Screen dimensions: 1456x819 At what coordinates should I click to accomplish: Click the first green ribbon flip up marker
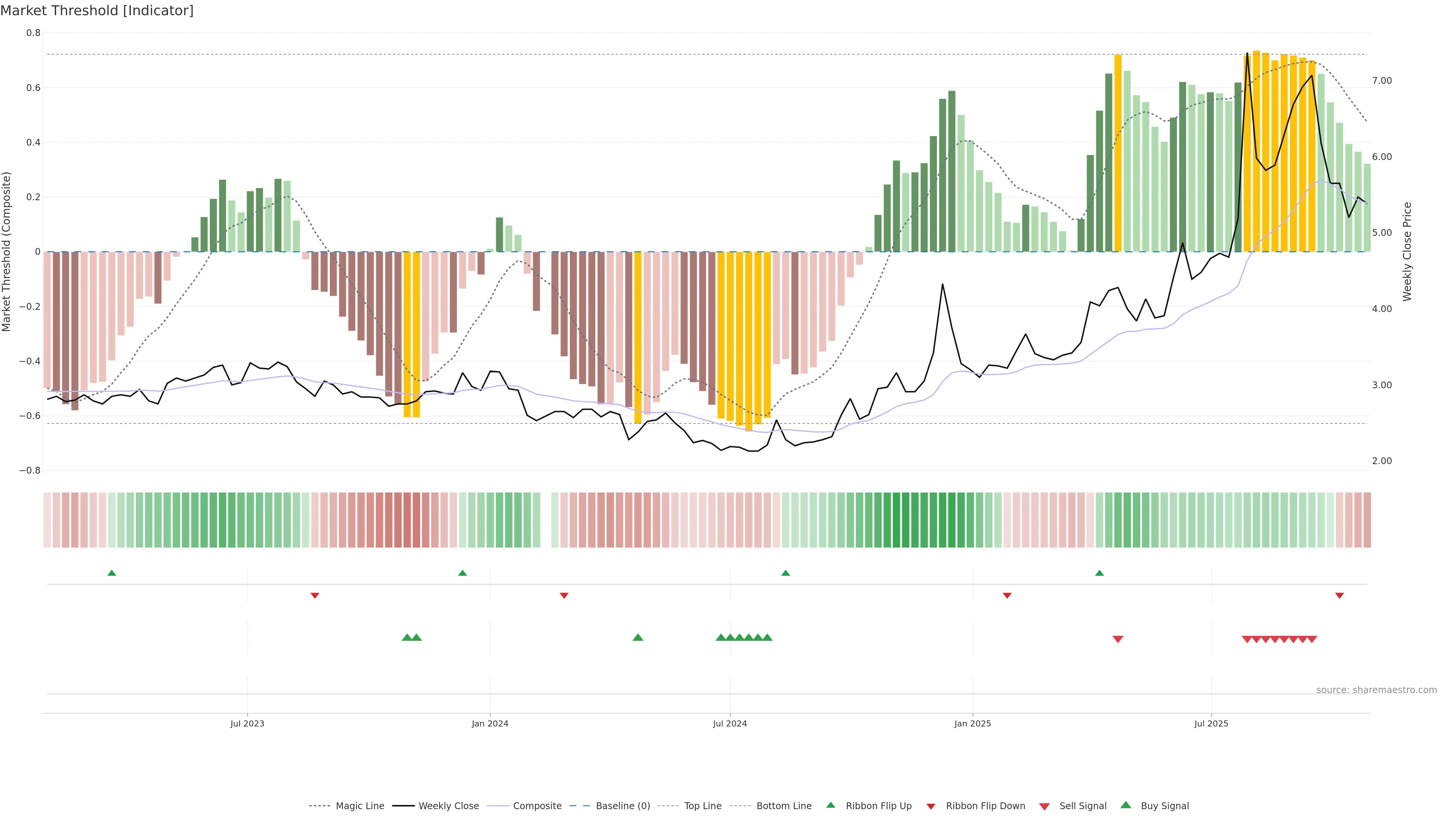pyautogui.click(x=112, y=573)
